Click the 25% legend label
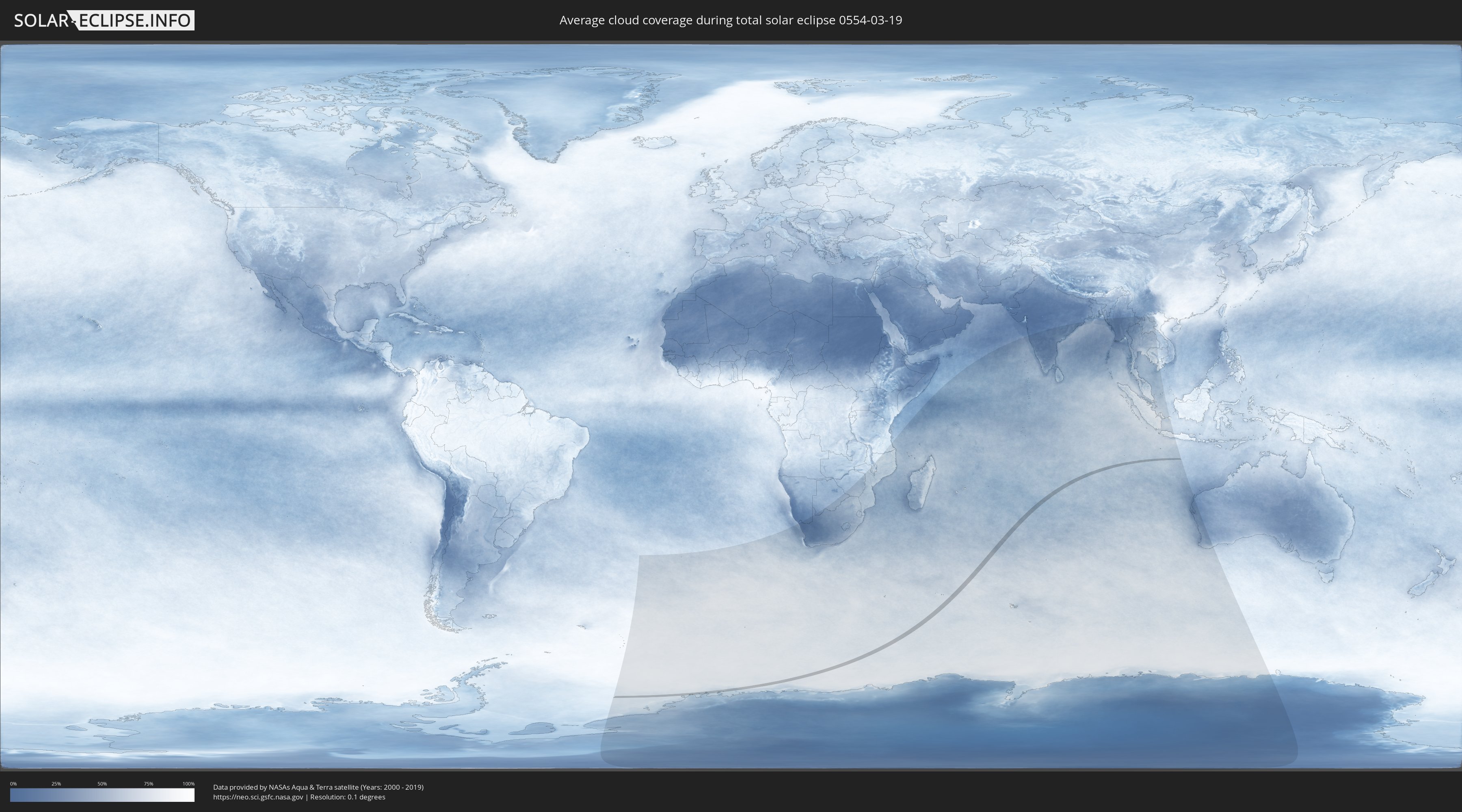 [x=56, y=784]
